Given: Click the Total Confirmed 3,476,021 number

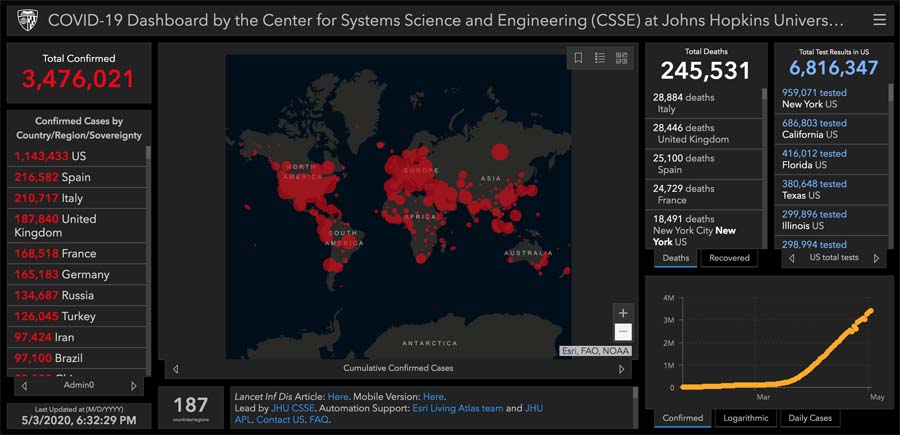Looking at the screenshot, I should pos(79,79).
